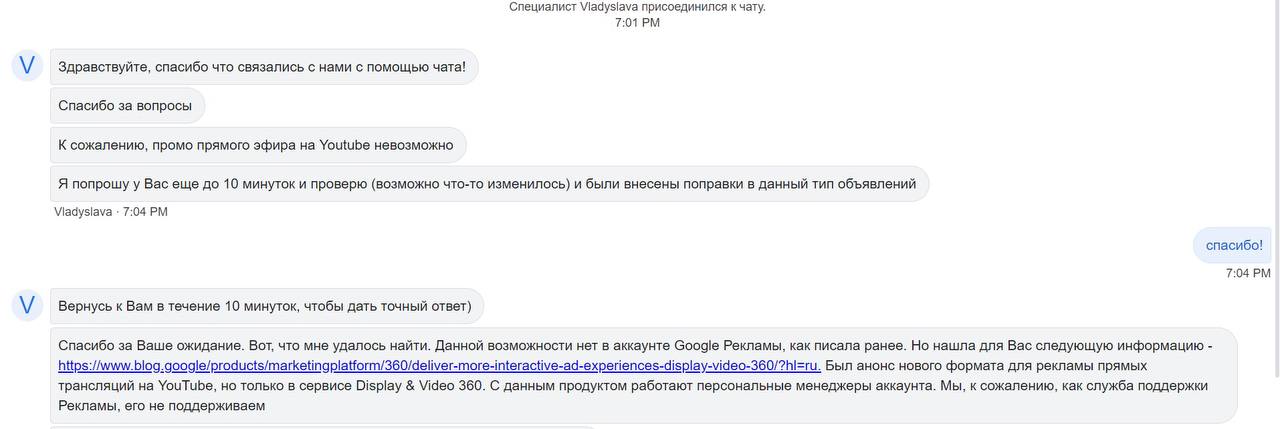Viewport: 1280px width, 429px height.
Task: Click the 7:01 PM chat join timestamp
Action: coord(637,22)
